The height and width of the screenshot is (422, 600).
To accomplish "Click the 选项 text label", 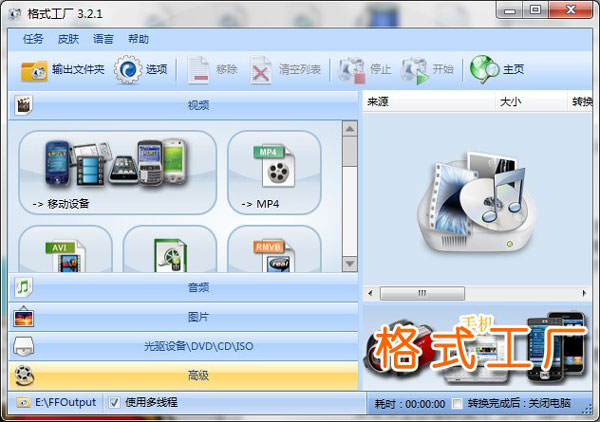I will point(156,69).
